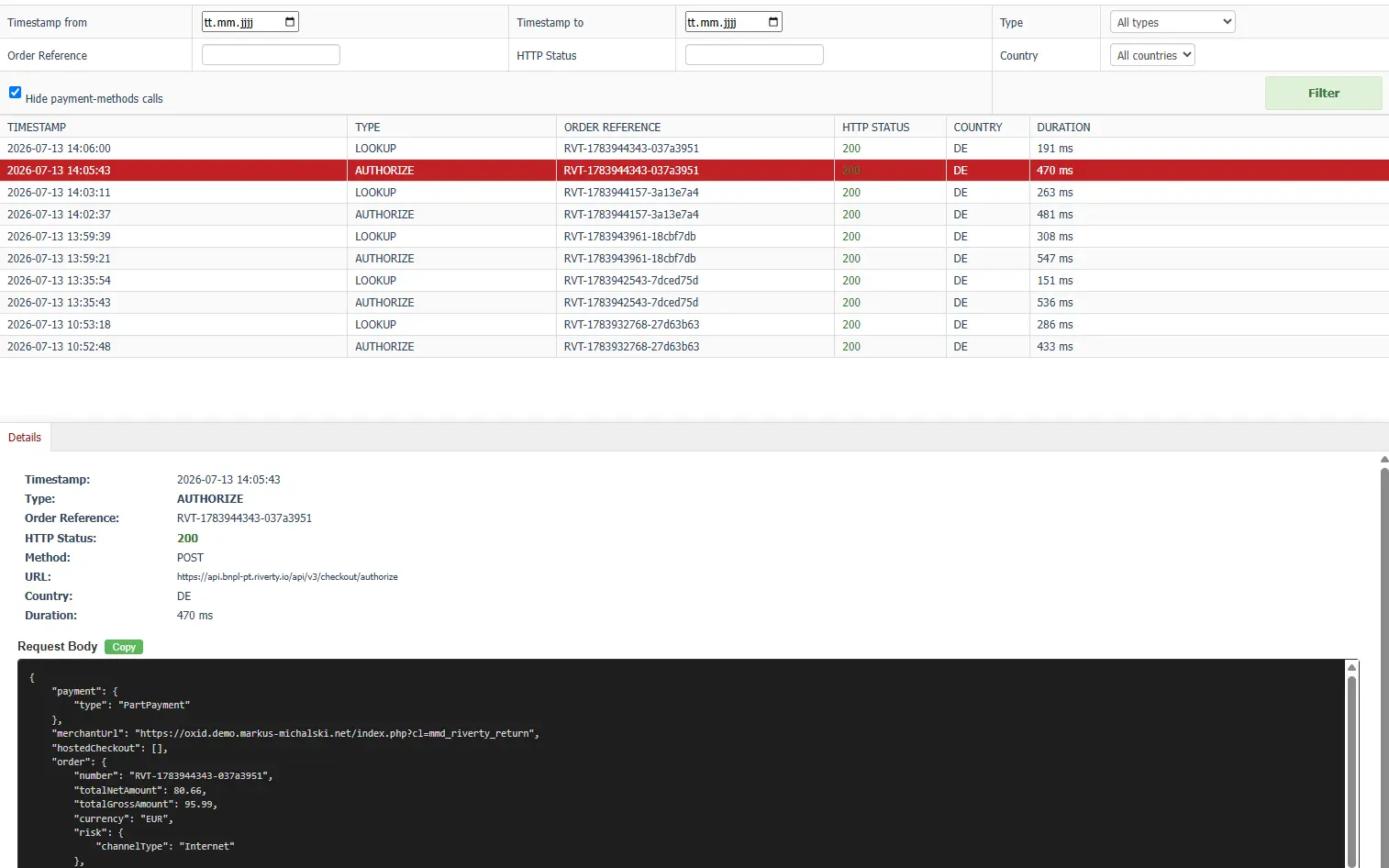Click the Filter button
Screen dimensions: 1389x868
click(1323, 93)
